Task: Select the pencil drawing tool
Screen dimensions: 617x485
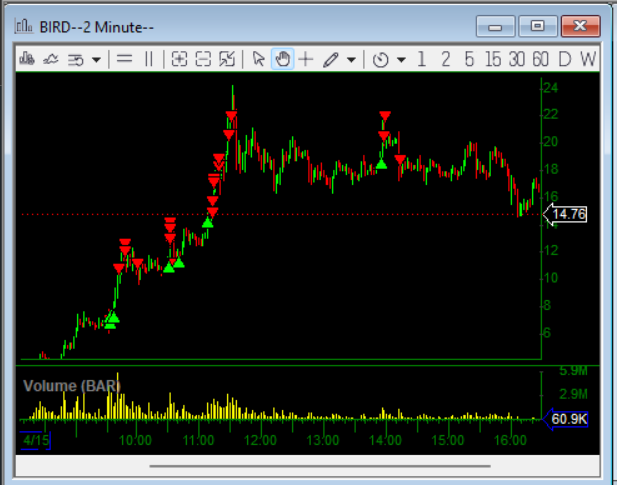Action: click(331, 60)
